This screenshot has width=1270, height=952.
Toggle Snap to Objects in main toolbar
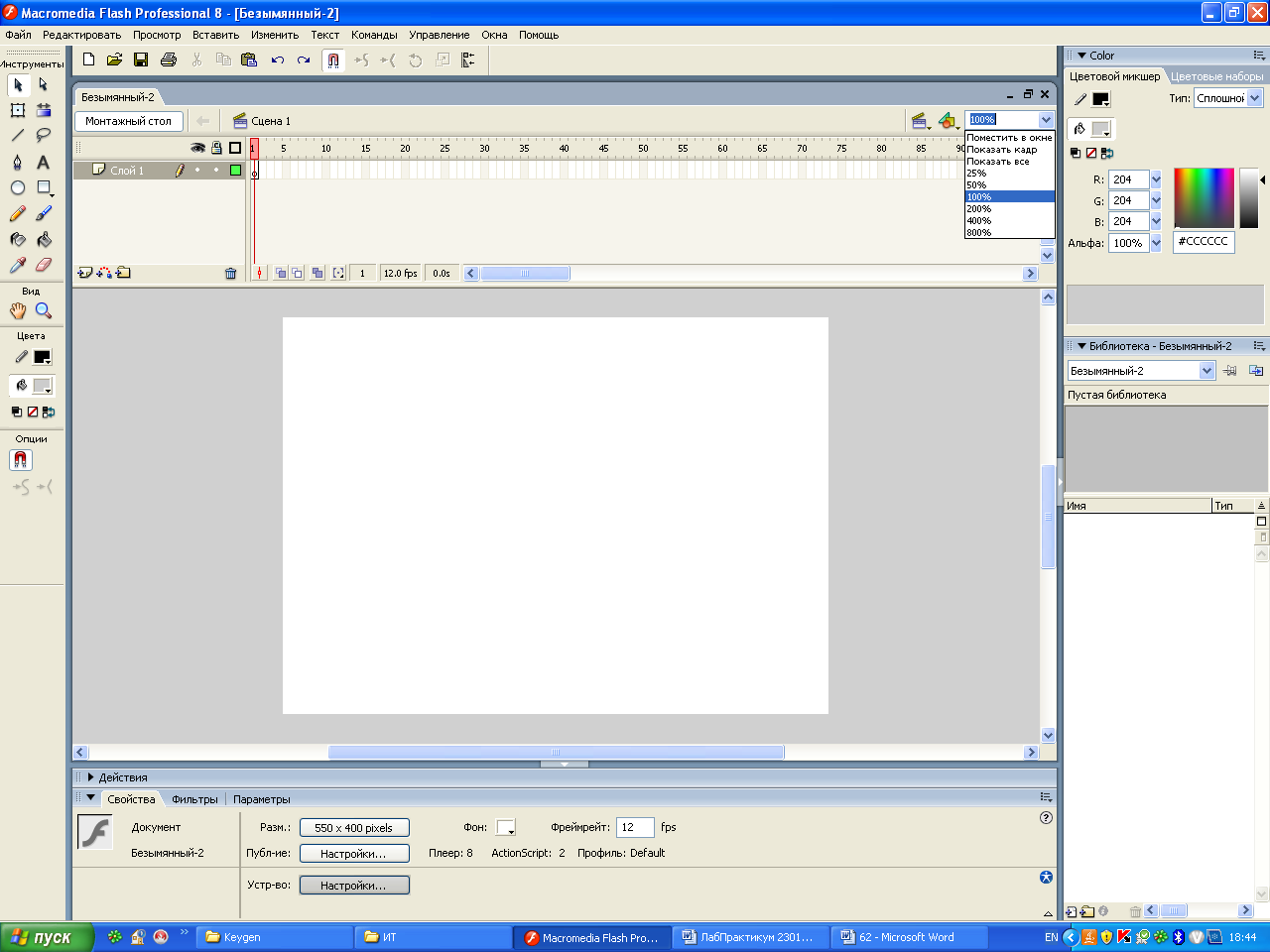(x=333, y=59)
